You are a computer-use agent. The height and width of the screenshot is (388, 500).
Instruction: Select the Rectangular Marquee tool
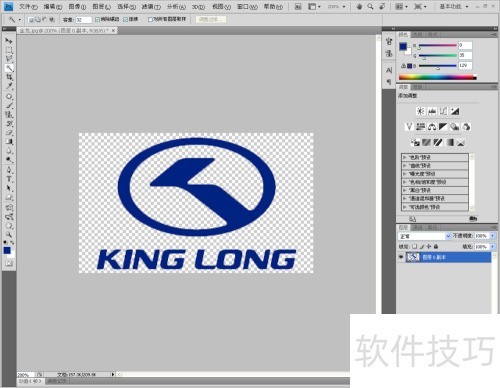9,50
